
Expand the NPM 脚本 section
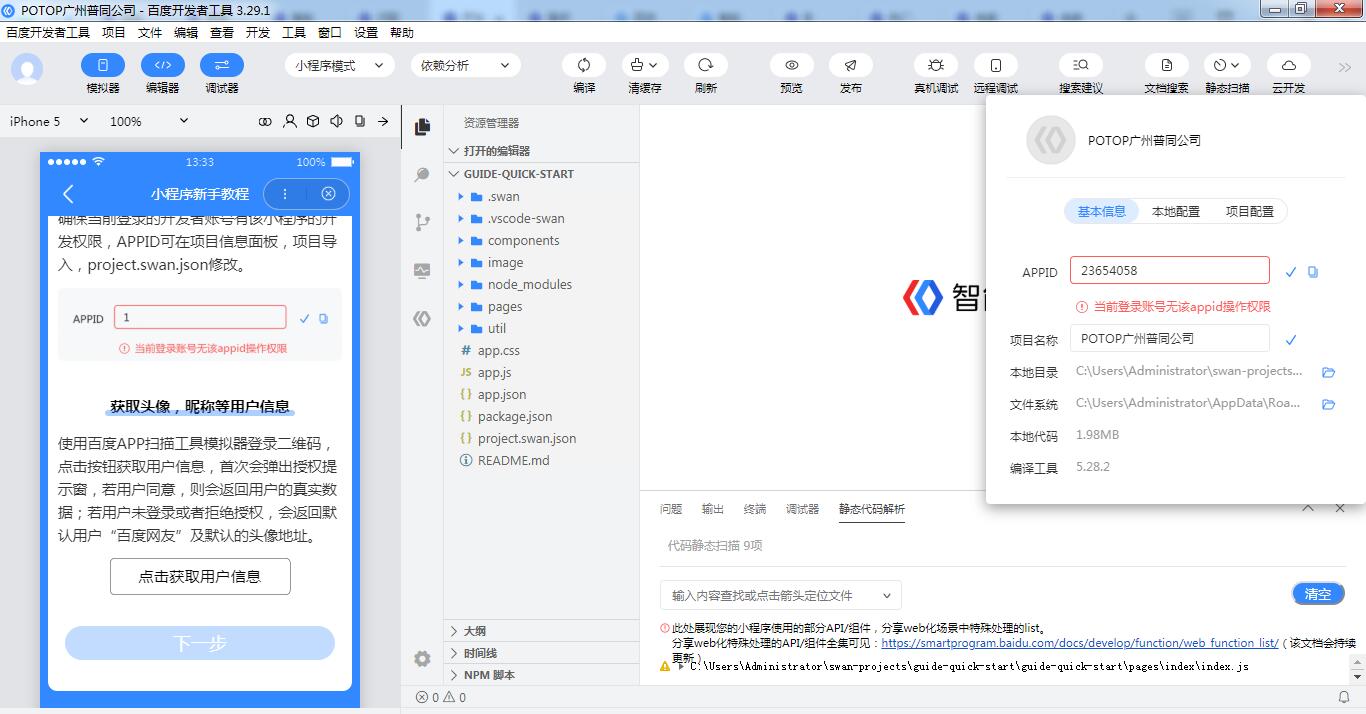coord(541,675)
